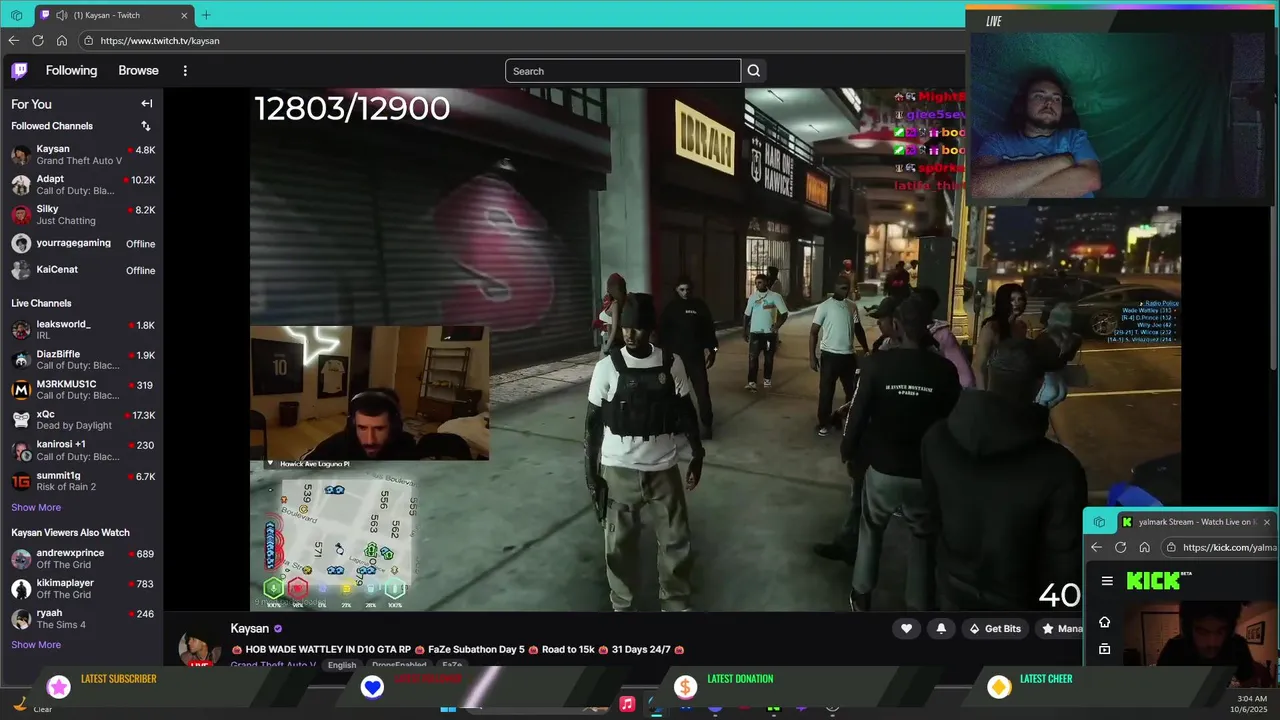Mute the Kaysan Twitch tab audio icon
1280x720 pixels.
click(x=62, y=15)
